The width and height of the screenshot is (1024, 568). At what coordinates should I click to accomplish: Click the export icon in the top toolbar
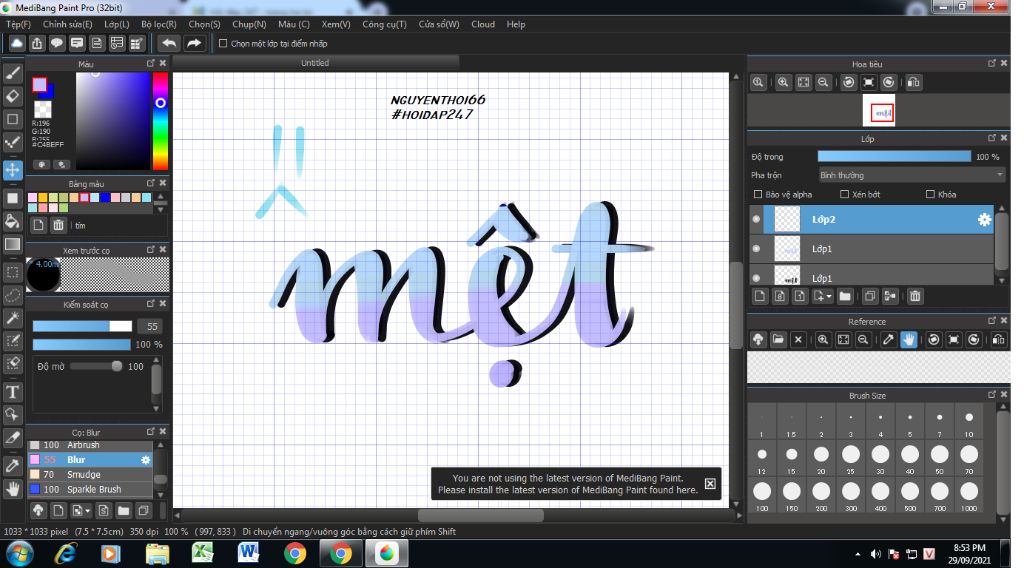point(37,43)
